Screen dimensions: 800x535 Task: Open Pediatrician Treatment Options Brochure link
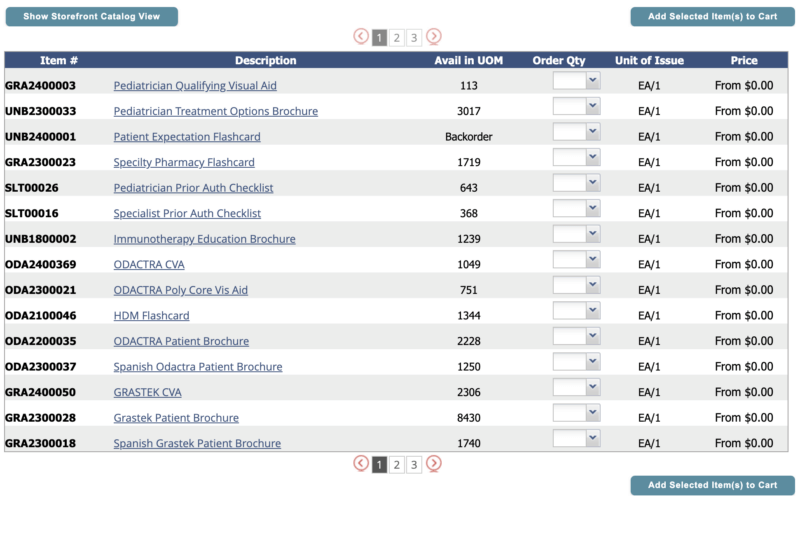[215, 111]
